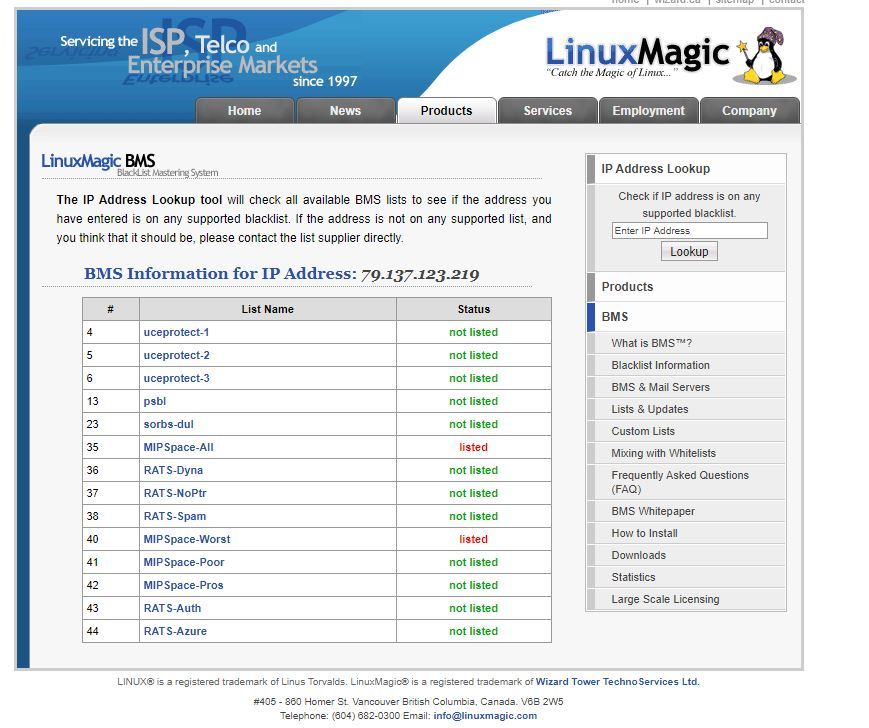This screenshot has height=728, width=869.
Task: Open the MIPSpace-All list link
Action: click(x=178, y=447)
